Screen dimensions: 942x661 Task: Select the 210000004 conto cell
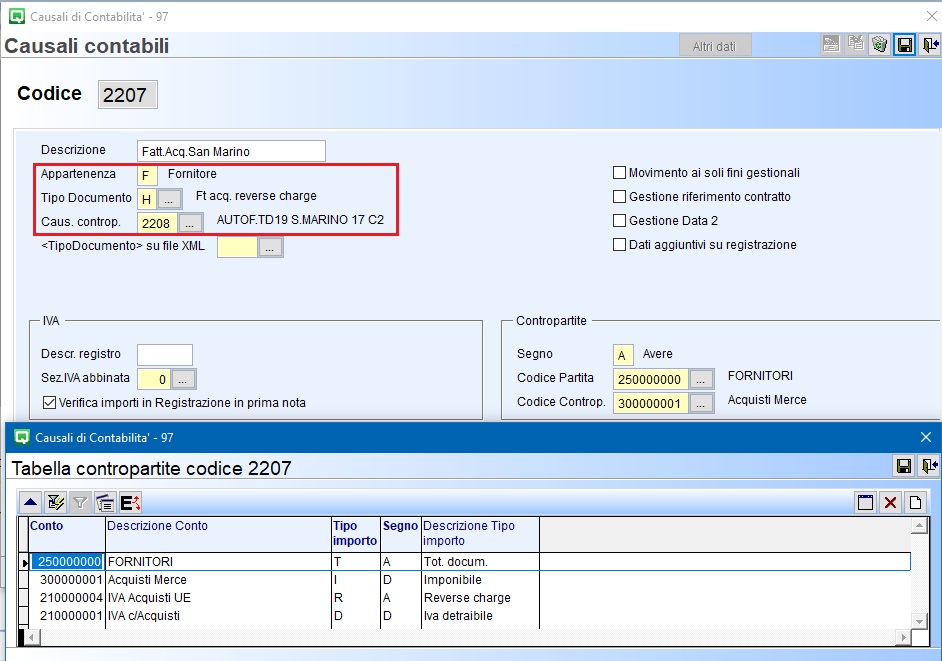67,598
